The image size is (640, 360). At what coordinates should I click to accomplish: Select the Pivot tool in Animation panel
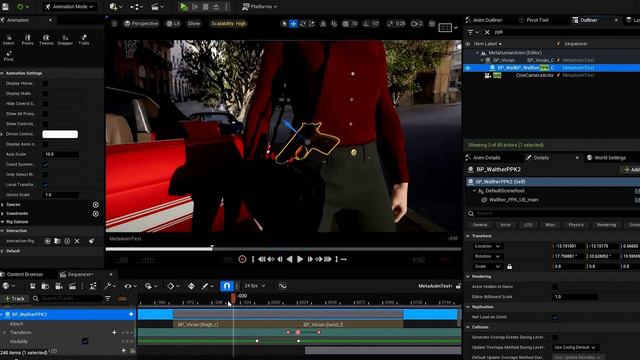coord(9,56)
